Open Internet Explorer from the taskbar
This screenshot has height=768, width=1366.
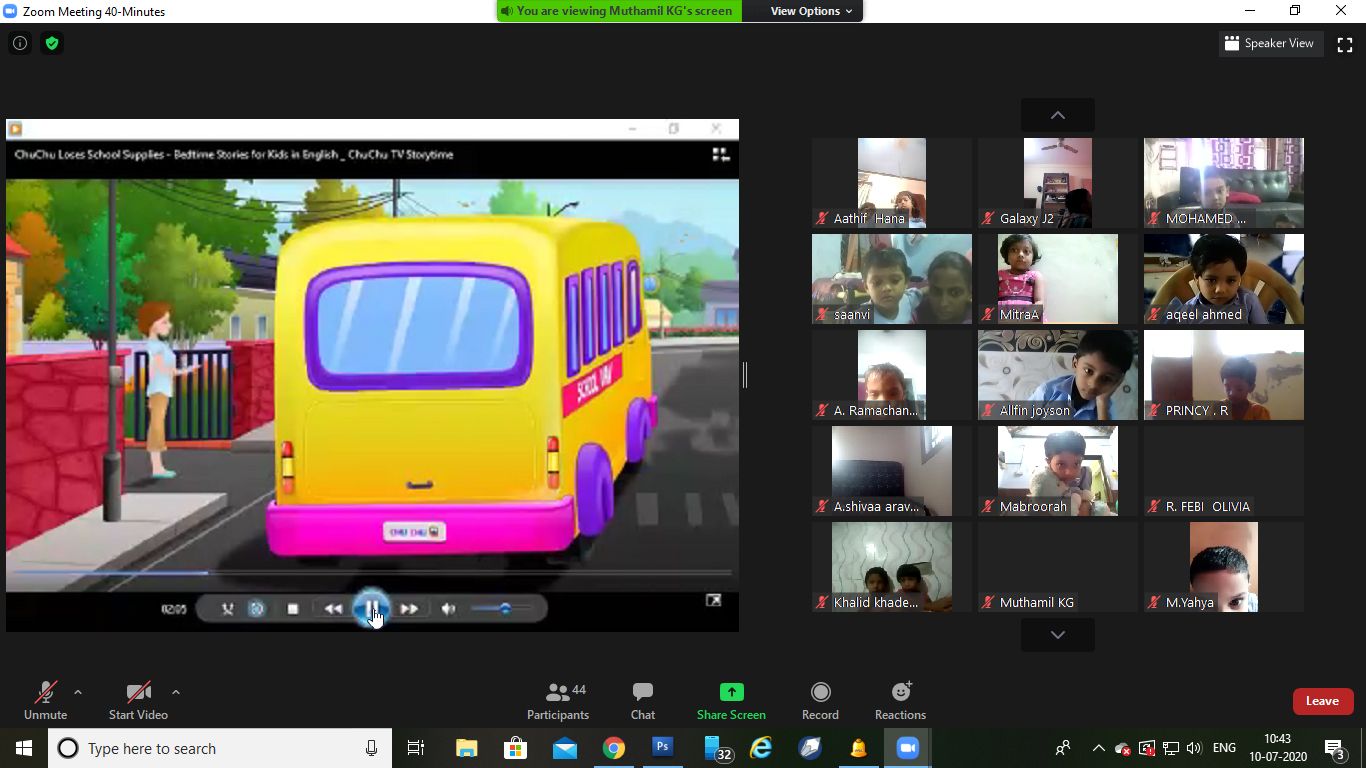tap(761, 748)
